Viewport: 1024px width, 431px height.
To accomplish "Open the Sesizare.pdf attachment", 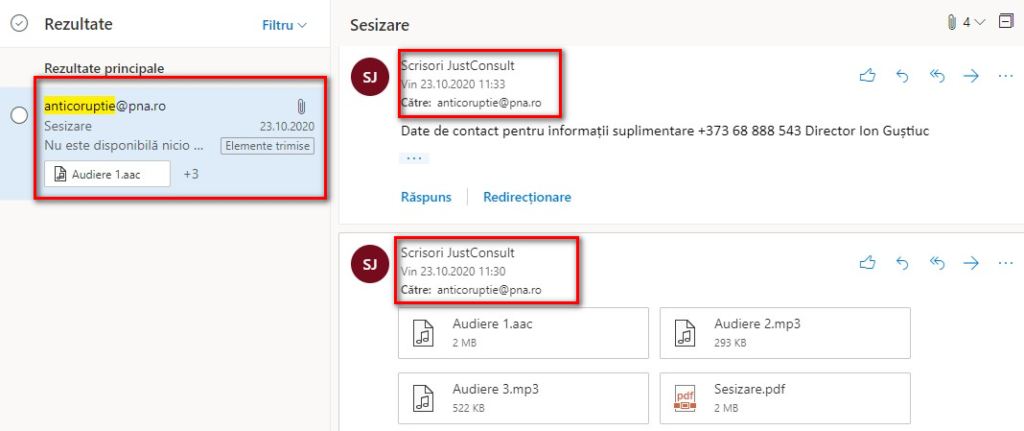I will 785,398.
